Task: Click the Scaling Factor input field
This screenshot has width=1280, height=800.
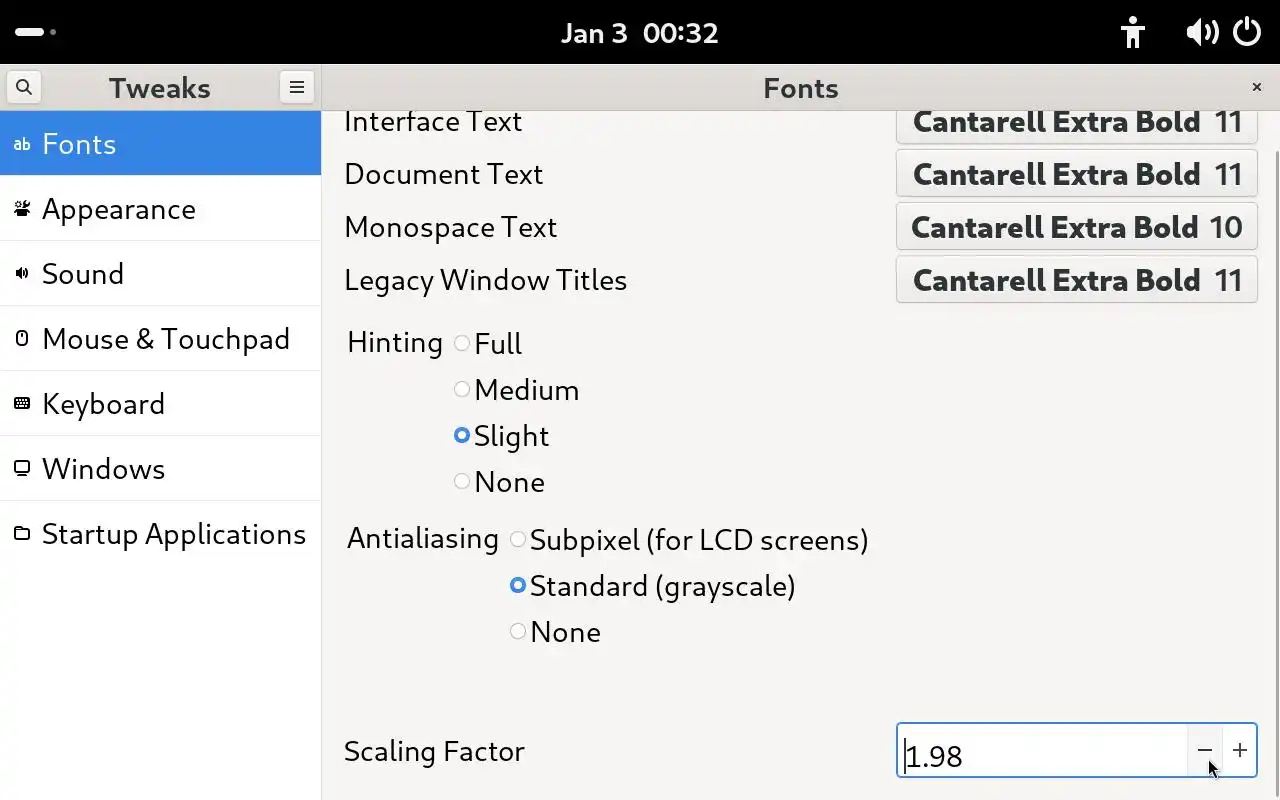Action: click(1040, 752)
